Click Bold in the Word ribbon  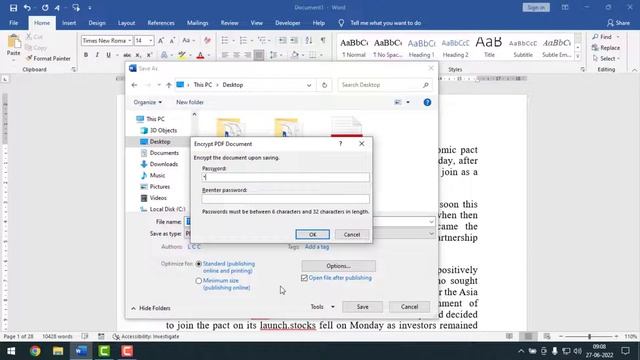pyautogui.click(x=86, y=55)
